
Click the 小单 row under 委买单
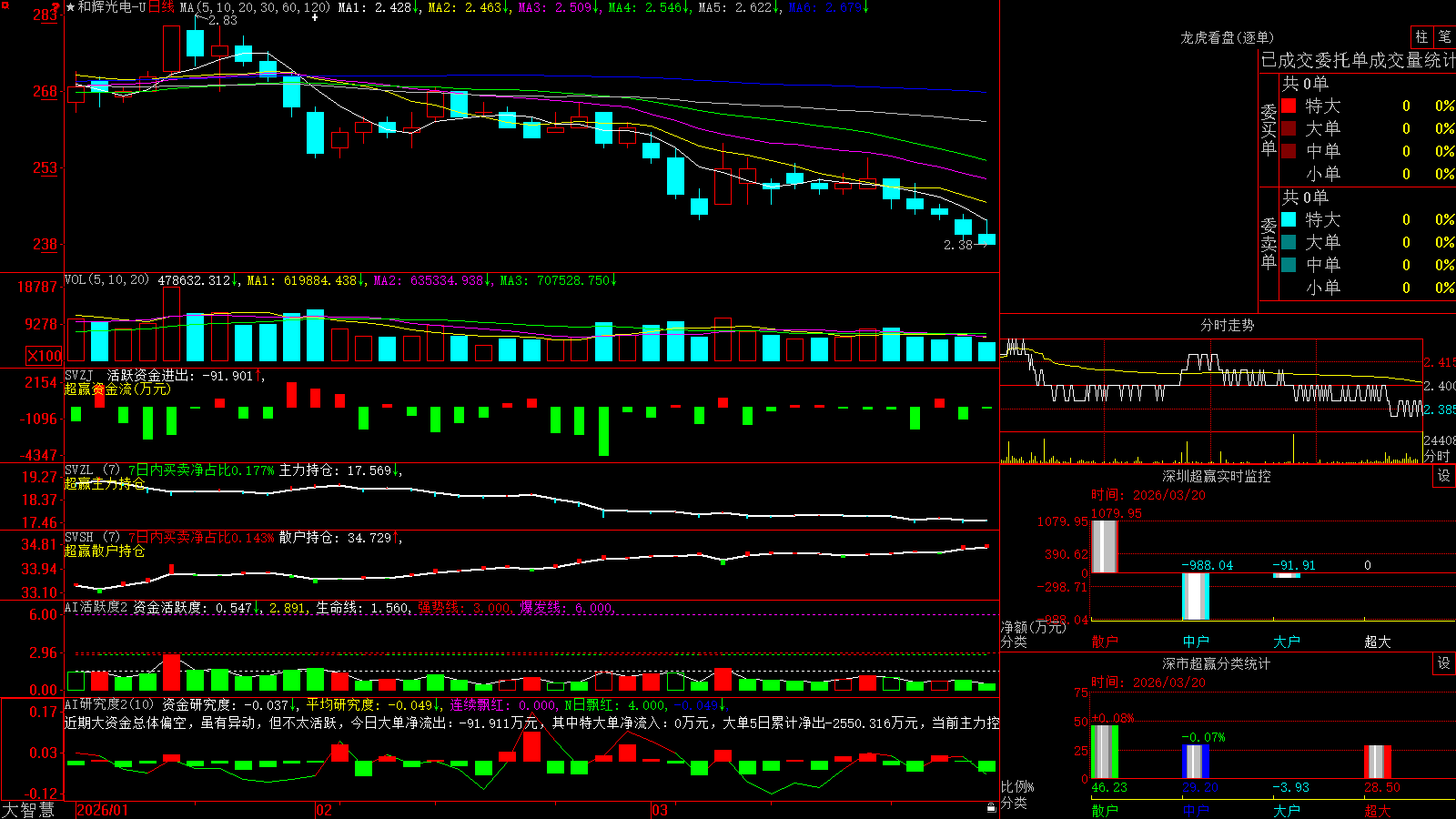(1368, 174)
